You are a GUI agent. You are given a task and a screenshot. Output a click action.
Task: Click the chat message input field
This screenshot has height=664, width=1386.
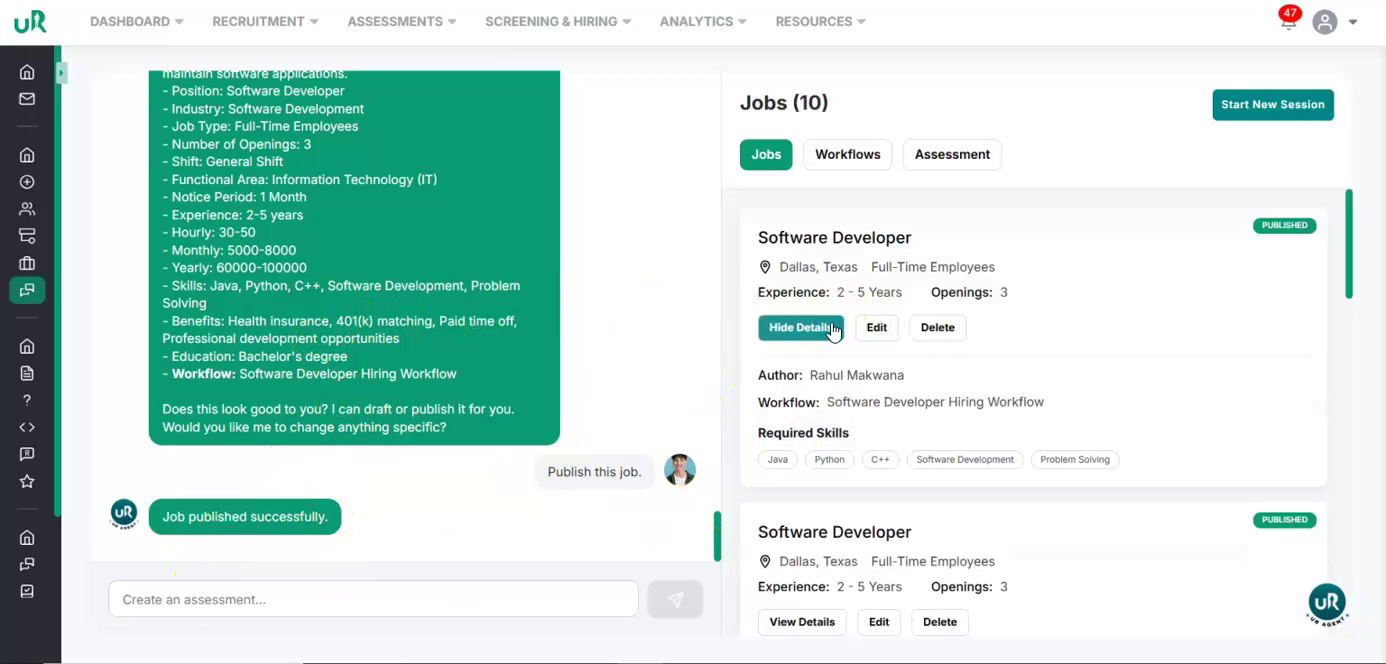373,599
